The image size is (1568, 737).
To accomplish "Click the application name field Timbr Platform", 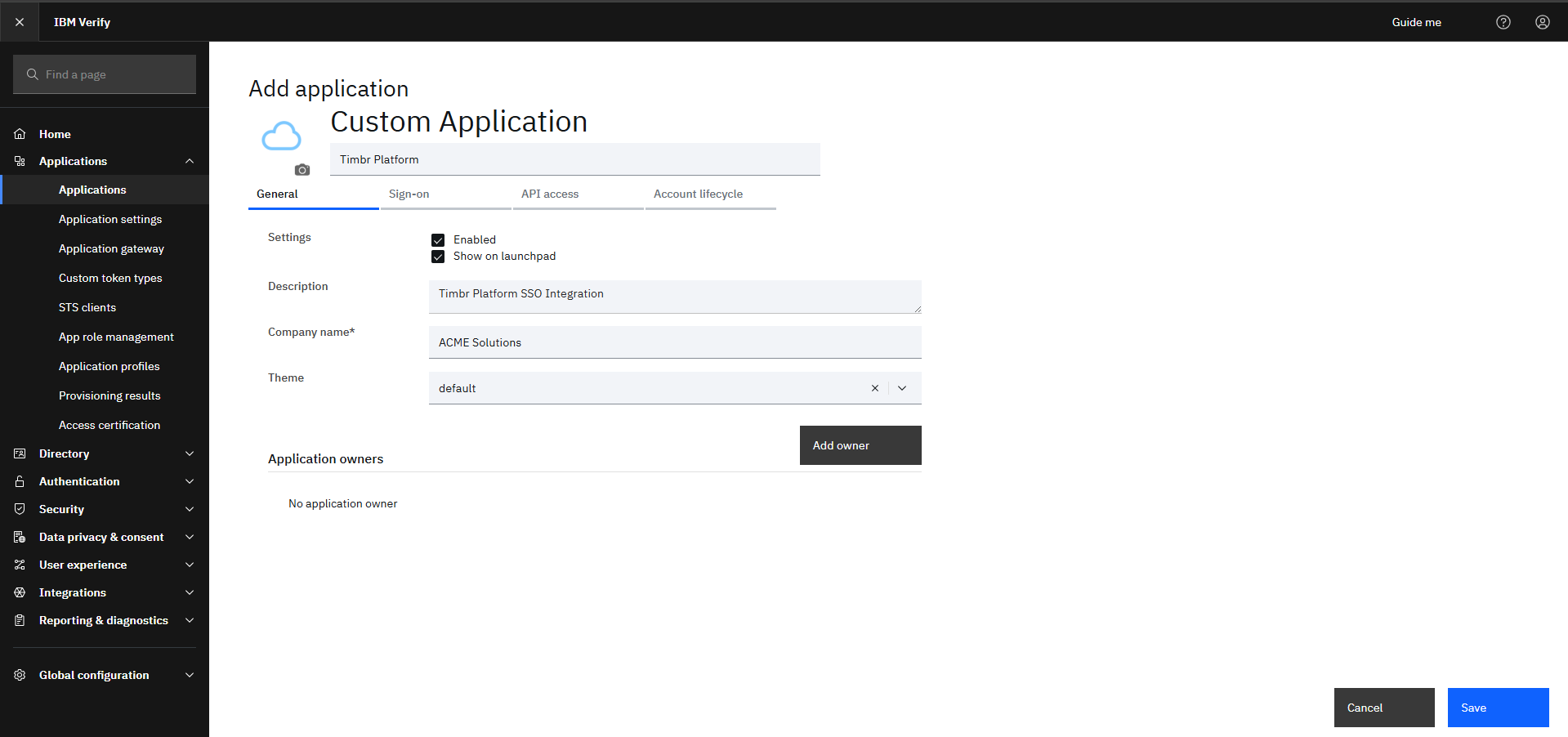I will pos(575,159).
